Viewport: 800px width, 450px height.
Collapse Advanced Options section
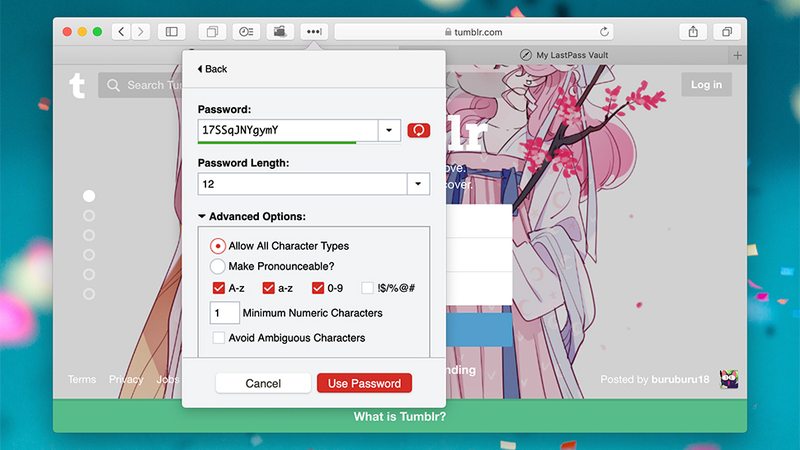coord(202,216)
